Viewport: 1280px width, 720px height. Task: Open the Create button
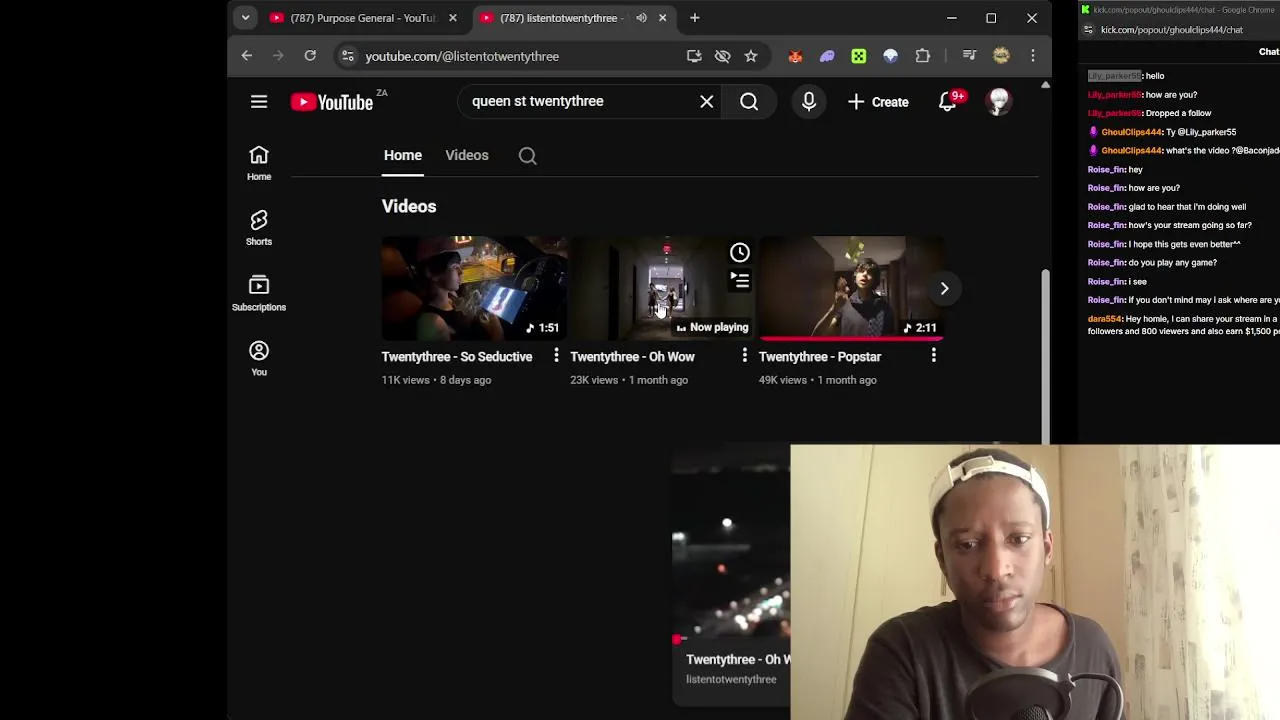[878, 102]
